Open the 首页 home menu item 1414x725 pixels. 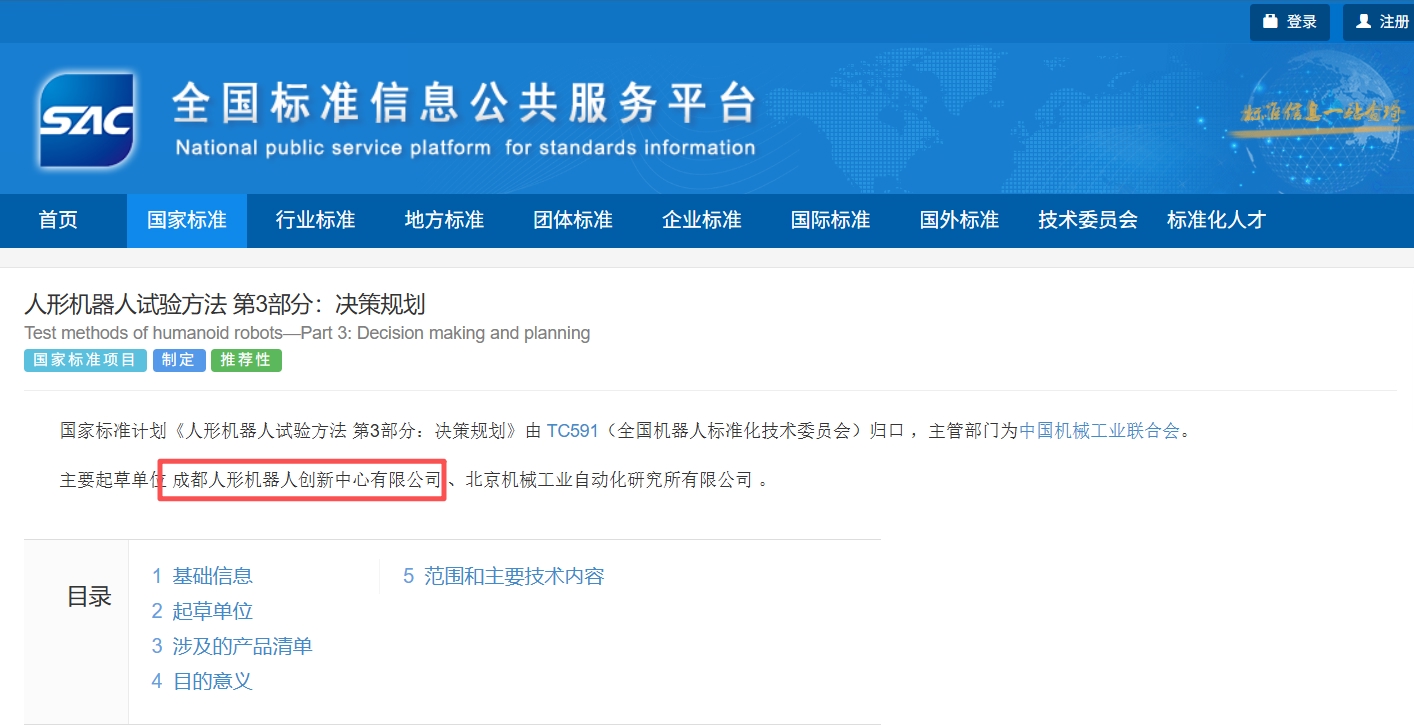tap(58, 220)
